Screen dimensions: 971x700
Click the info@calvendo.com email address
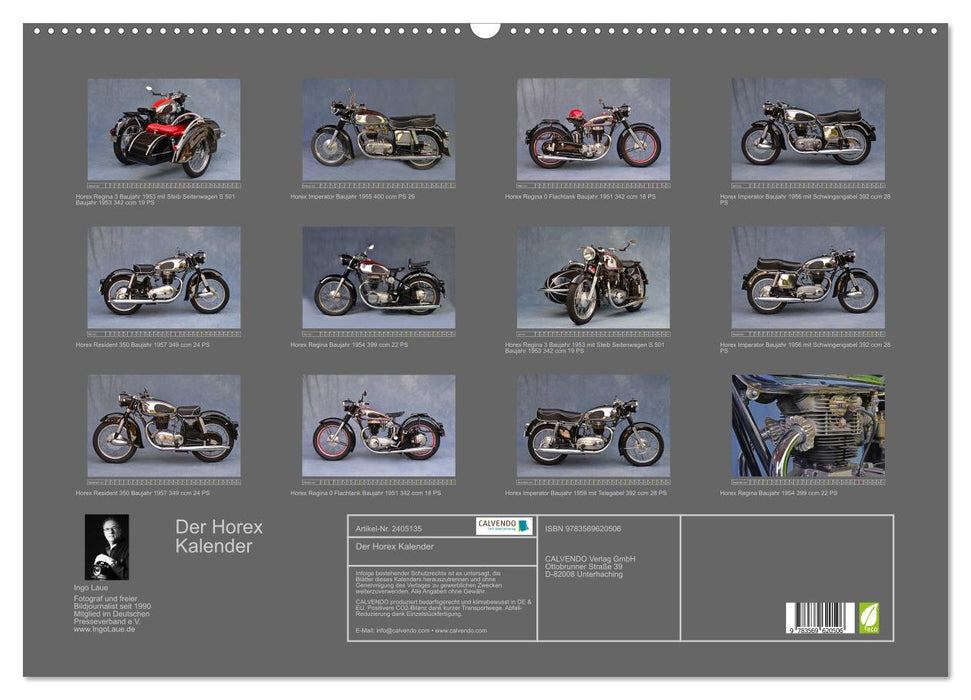(403, 631)
